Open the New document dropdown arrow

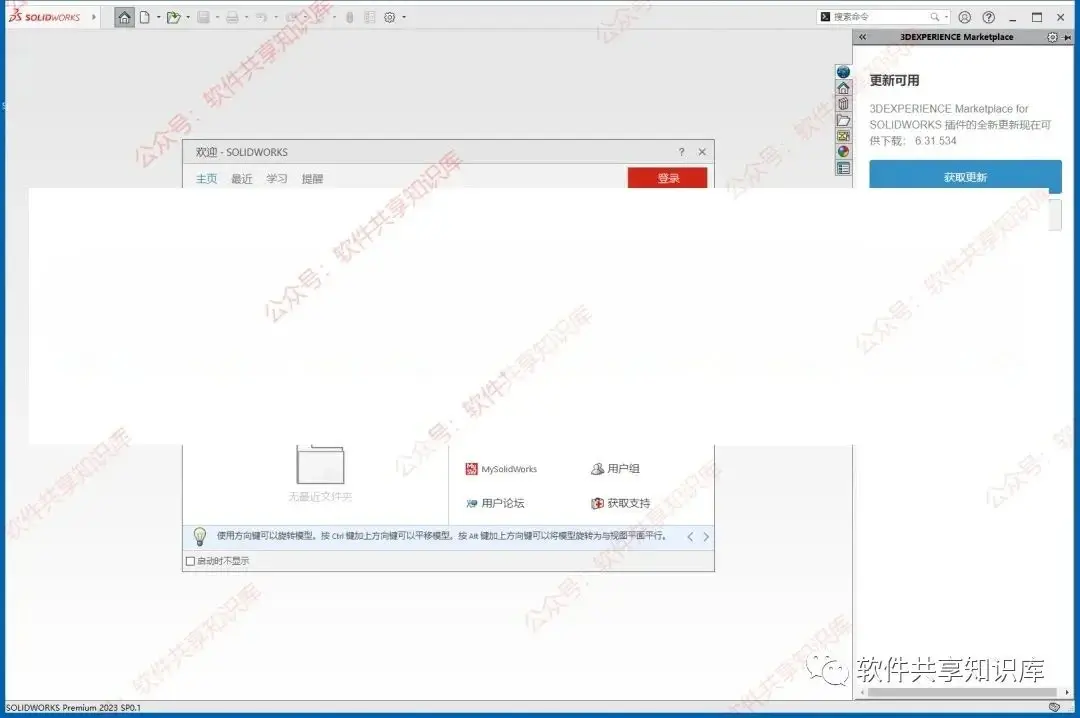coord(158,17)
